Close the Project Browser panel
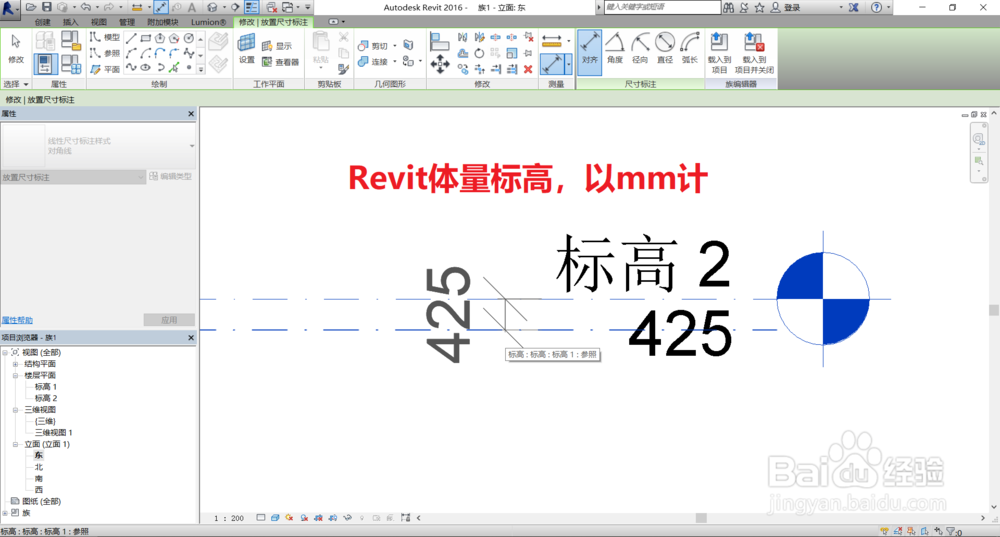Viewport: 1000px width, 537px height. [x=191, y=337]
